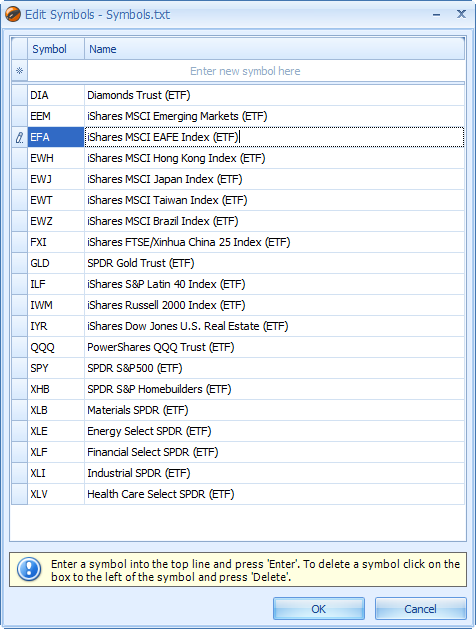Click 'iShares MSCI Emerging Markets (ETF)' cell
476x629 pixels.
click(274, 116)
